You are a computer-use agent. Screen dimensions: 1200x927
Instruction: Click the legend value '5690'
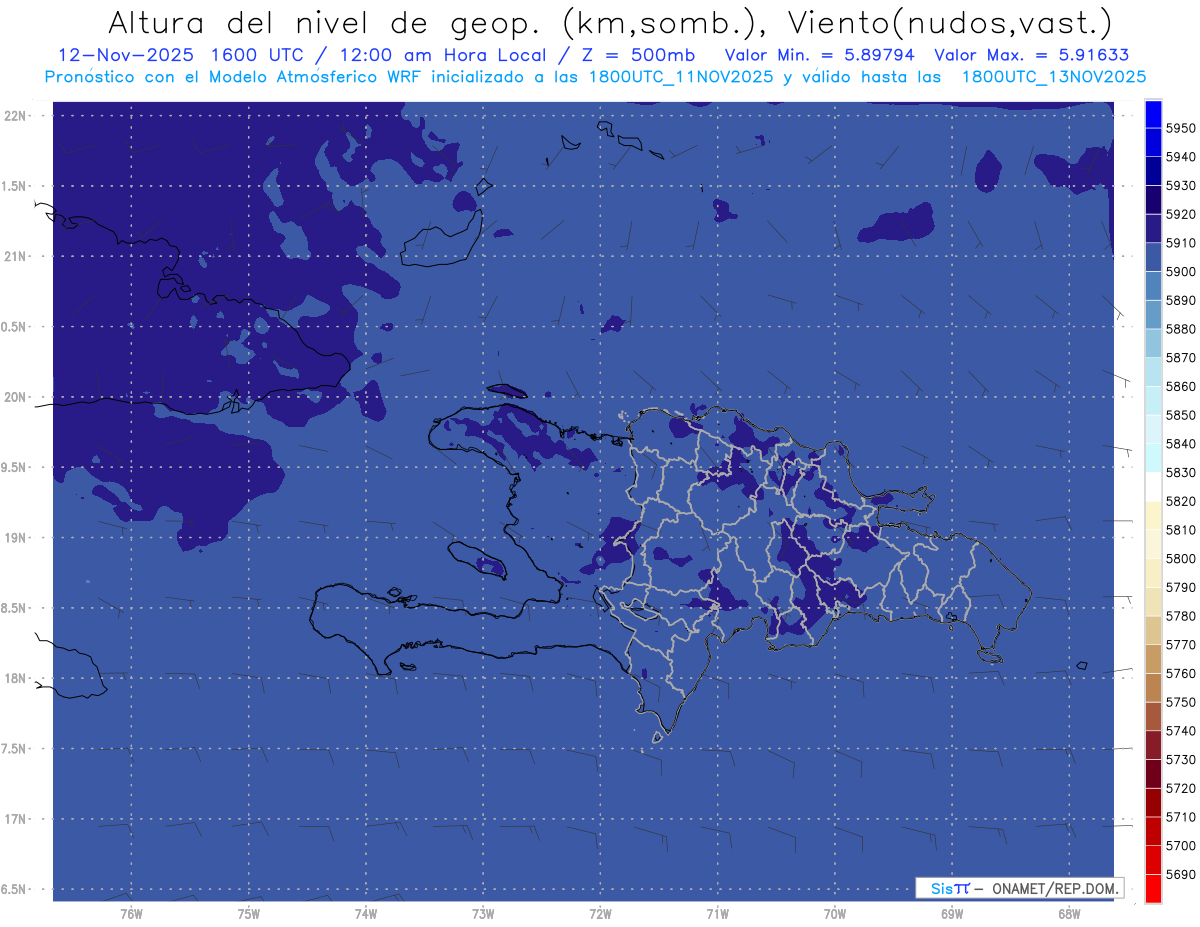(x=1181, y=873)
